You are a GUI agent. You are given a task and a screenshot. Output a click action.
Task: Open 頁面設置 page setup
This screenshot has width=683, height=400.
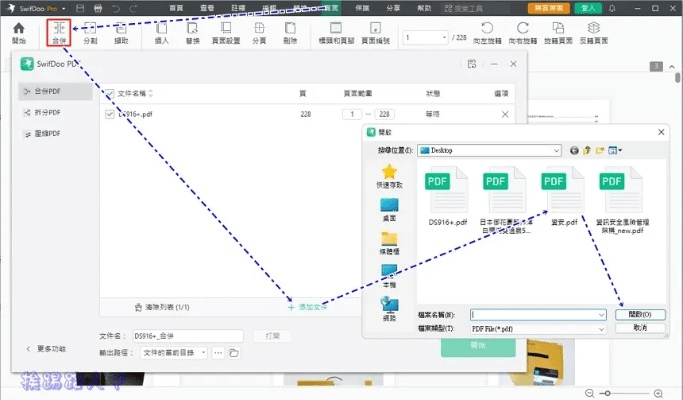[x=226, y=33]
